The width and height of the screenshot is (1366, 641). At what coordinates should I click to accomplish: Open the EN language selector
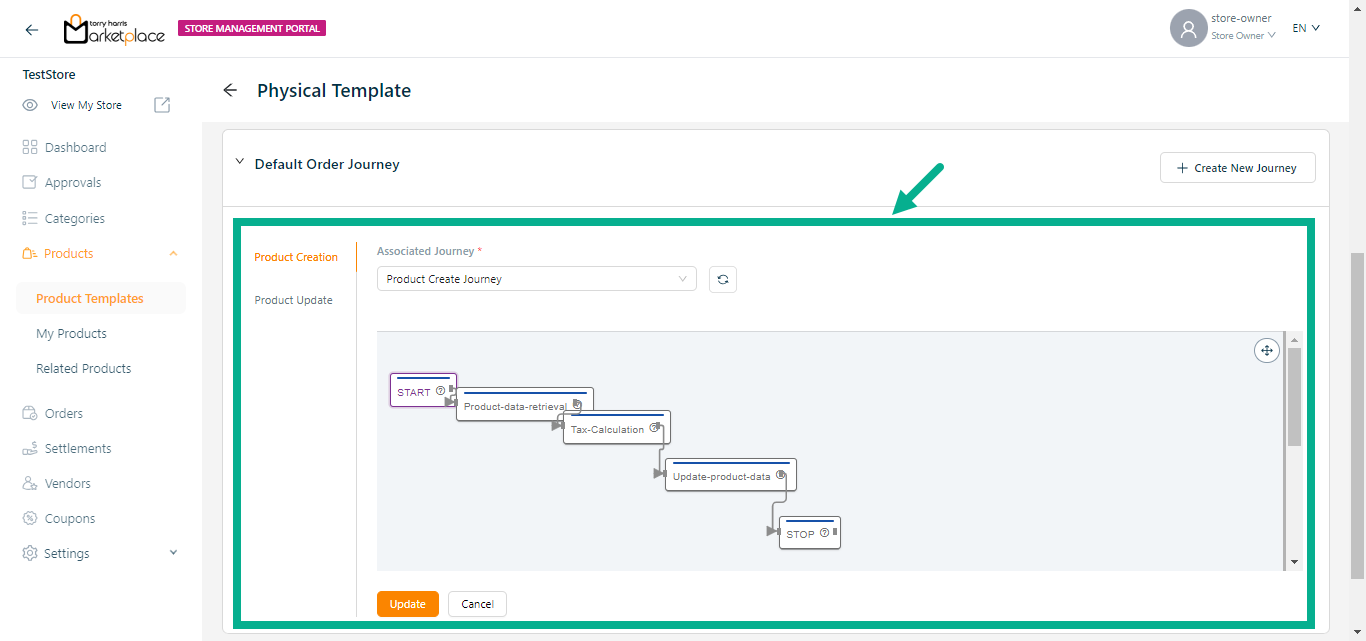(x=1306, y=28)
